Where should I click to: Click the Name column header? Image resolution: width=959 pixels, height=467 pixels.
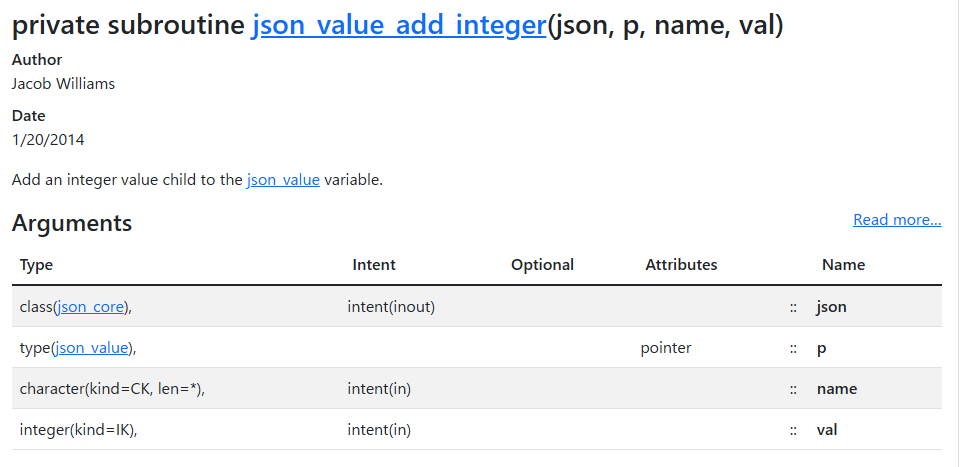(843, 265)
